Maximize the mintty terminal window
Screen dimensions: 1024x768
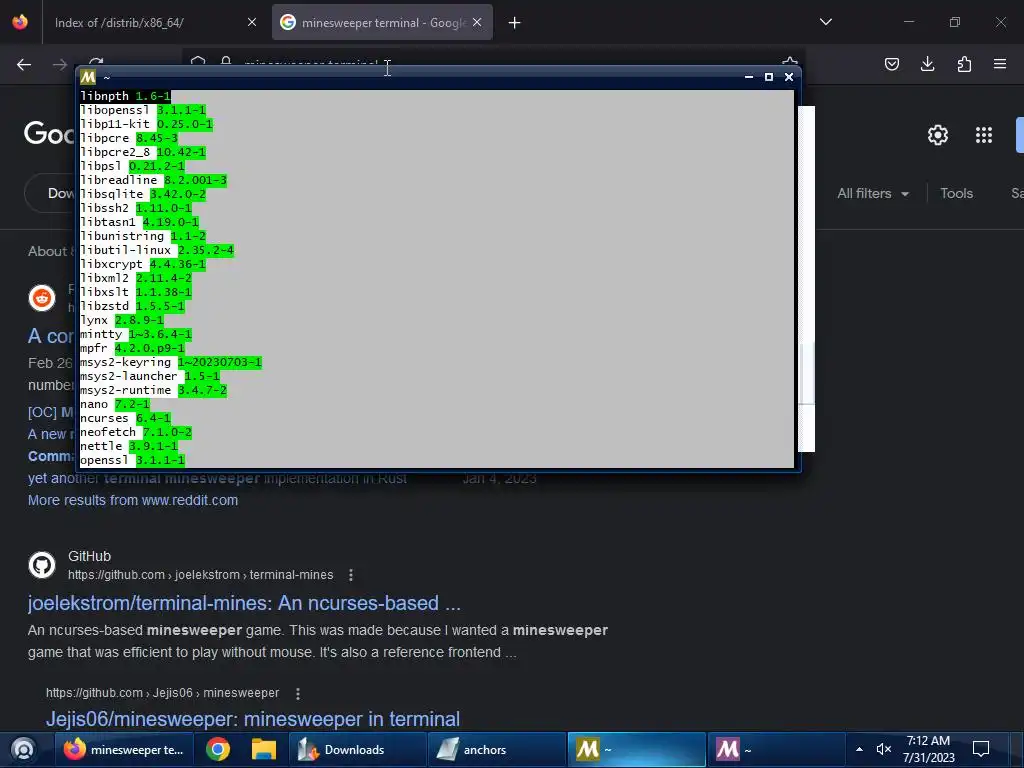tap(769, 77)
